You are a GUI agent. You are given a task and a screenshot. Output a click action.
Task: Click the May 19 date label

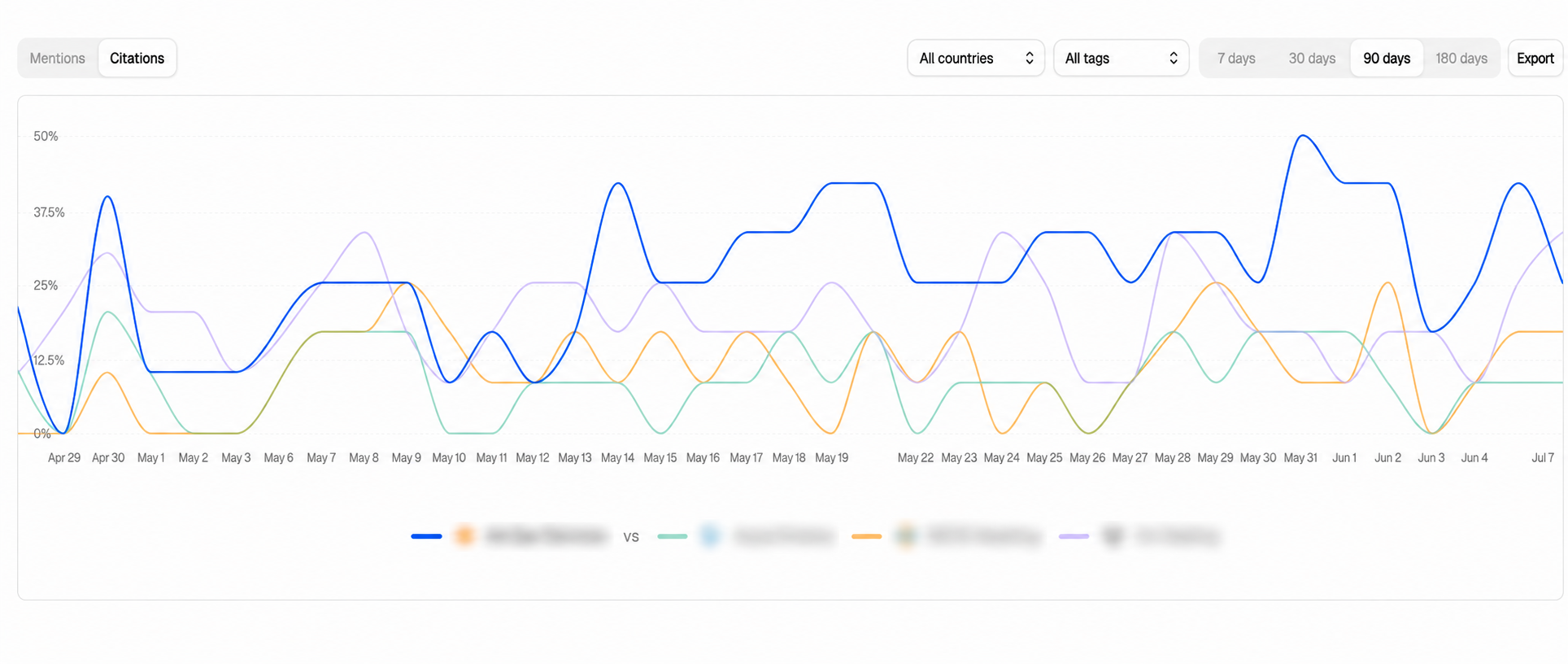(831, 458)
